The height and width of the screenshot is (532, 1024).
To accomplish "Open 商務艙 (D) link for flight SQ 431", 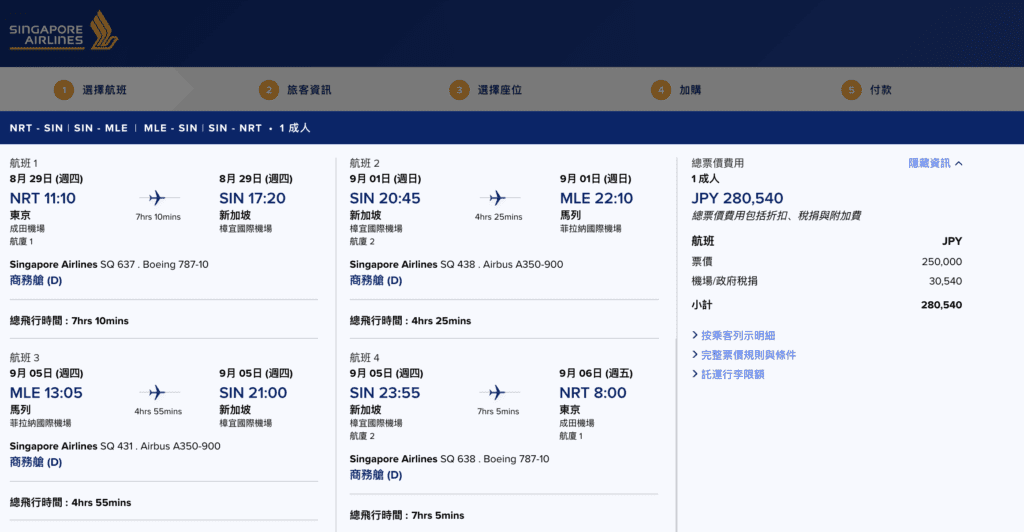I will 36,462.
